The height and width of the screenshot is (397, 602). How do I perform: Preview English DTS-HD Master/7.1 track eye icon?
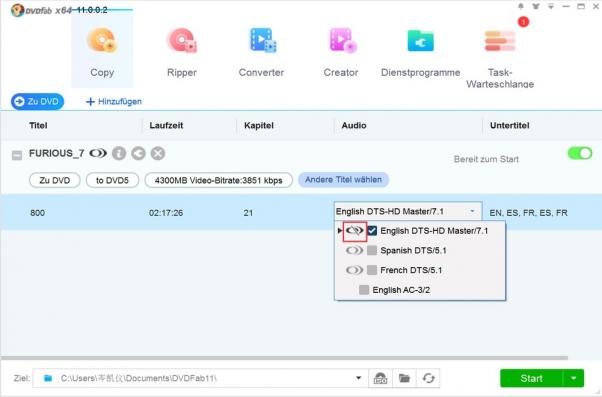[x=354, y=231]
